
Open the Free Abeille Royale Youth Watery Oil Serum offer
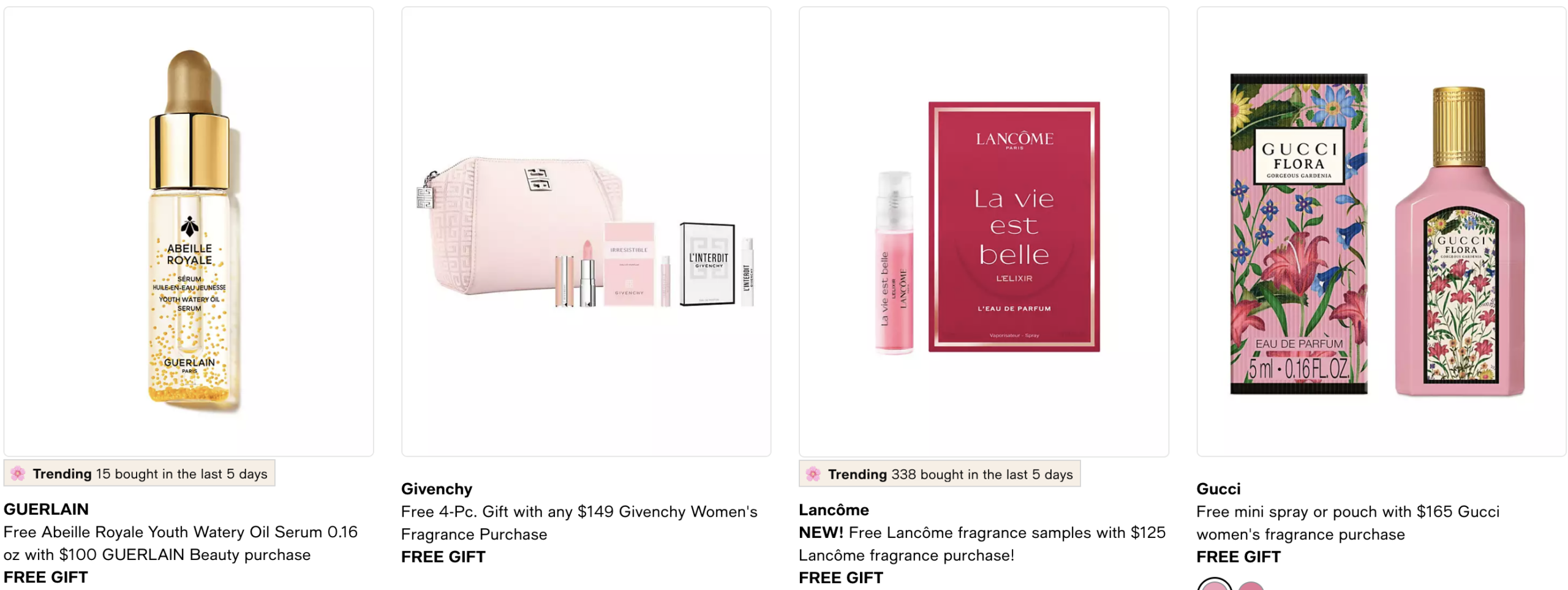pos(181,543)
